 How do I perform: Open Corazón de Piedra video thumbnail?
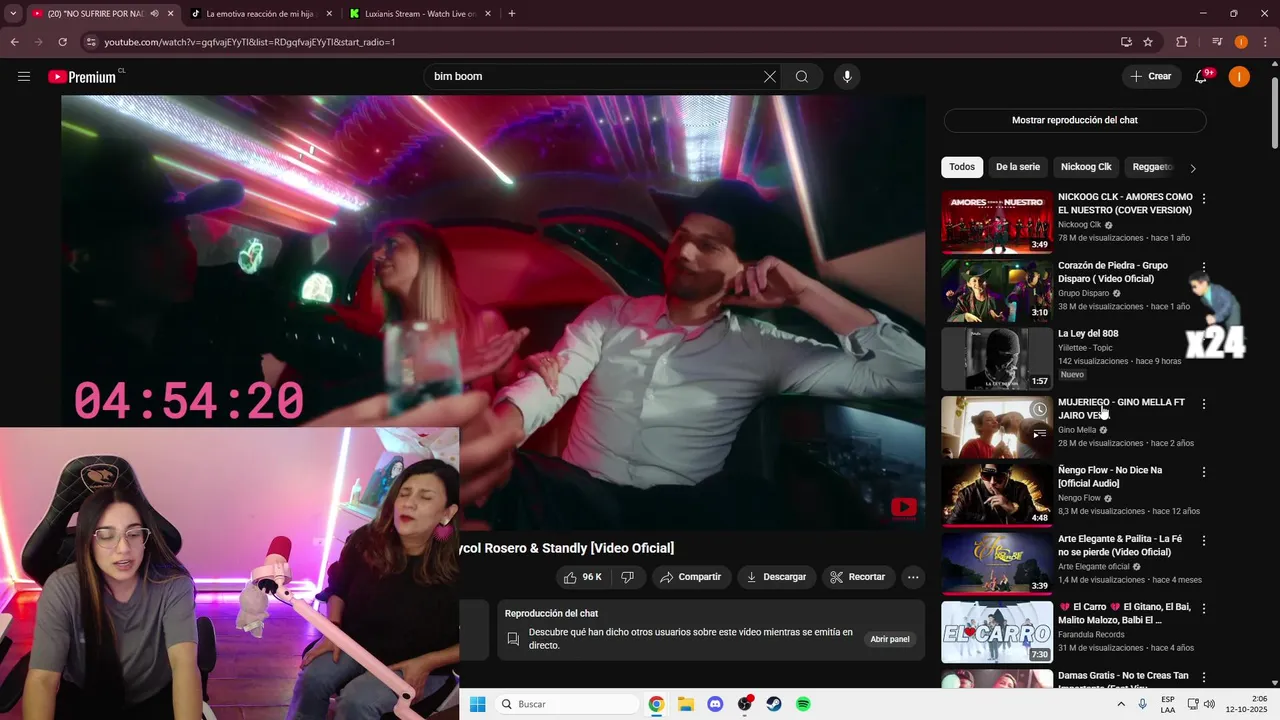pos(997,290)
